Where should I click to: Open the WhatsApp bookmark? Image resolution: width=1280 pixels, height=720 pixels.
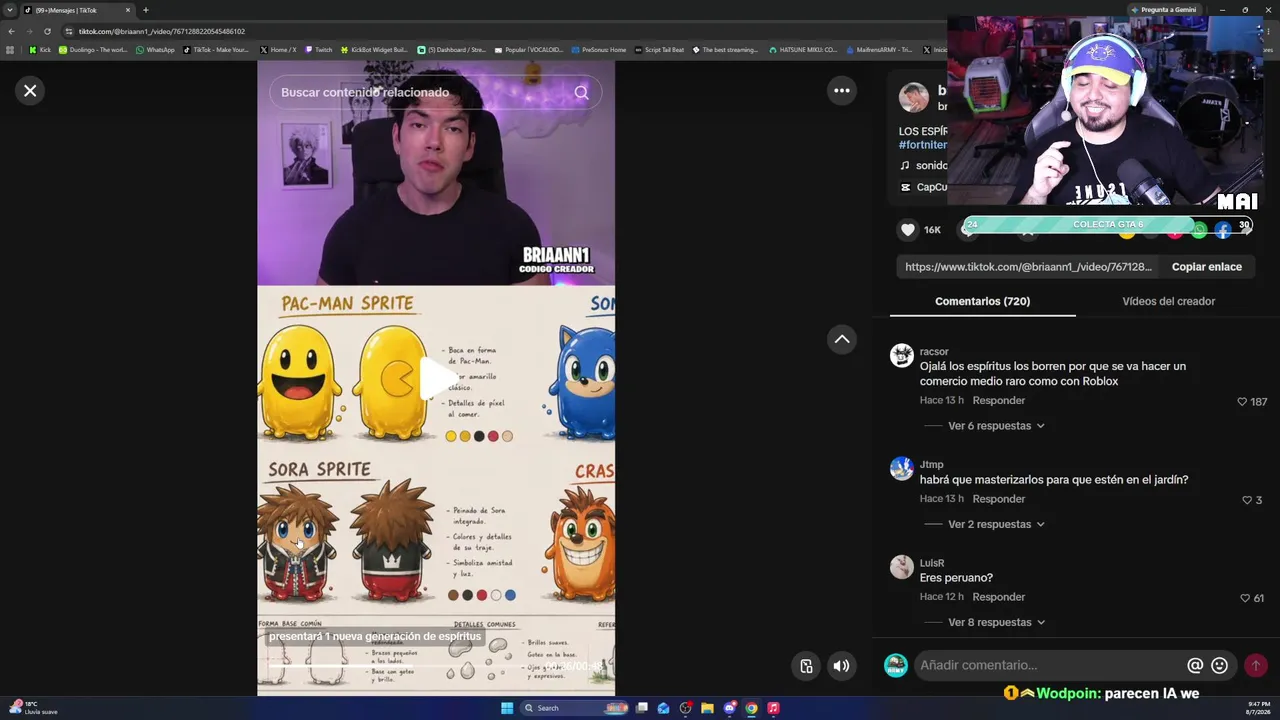click(155, 49)
